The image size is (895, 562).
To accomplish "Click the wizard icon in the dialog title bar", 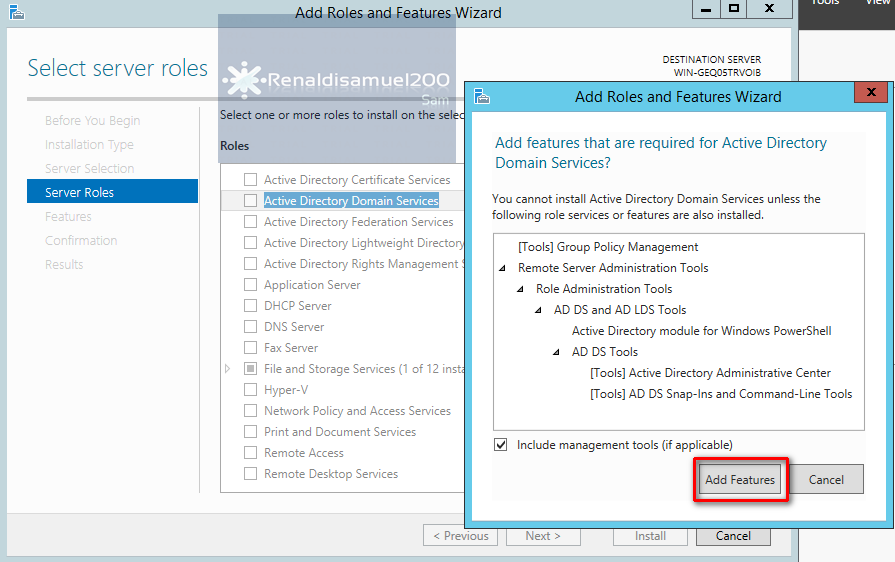I will tap(482, 96).
